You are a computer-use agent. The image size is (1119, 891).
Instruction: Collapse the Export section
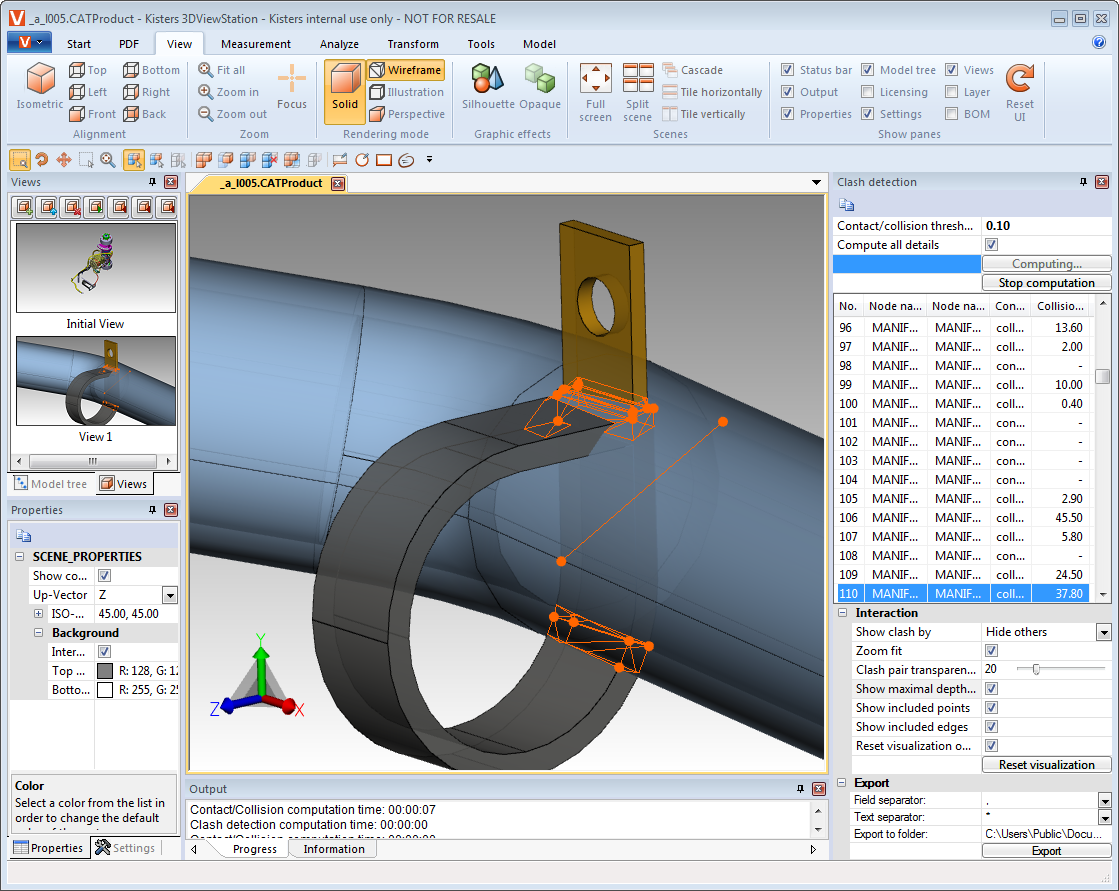[842, 783]
